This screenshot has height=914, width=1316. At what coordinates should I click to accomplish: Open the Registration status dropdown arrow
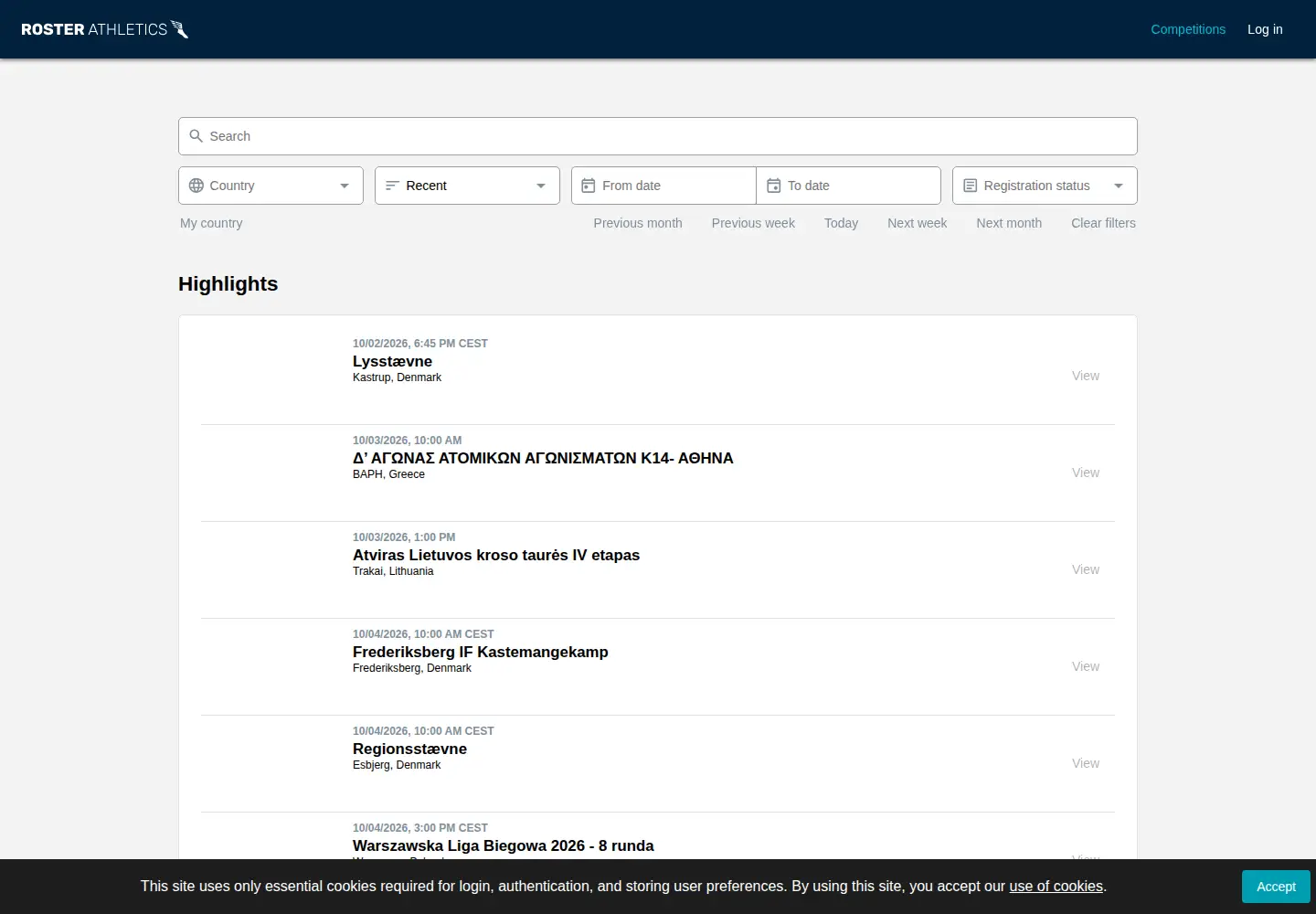pyautogui.click(x=1119, y=186)
